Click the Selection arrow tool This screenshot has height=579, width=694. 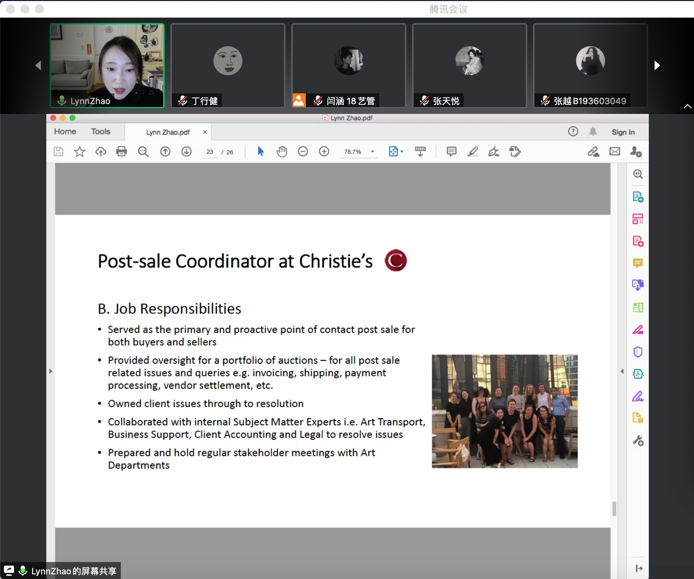pos(261,152)
